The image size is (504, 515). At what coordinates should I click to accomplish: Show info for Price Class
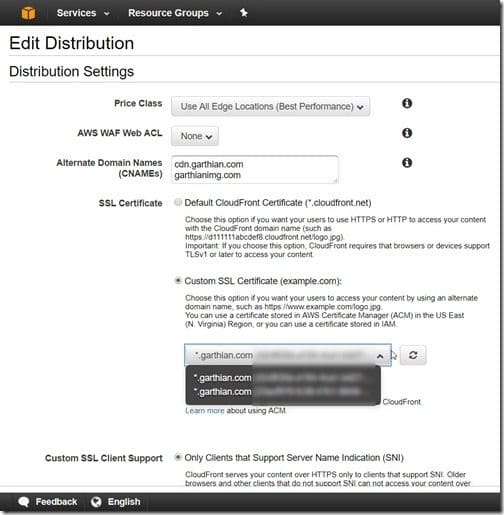[407, 103]
